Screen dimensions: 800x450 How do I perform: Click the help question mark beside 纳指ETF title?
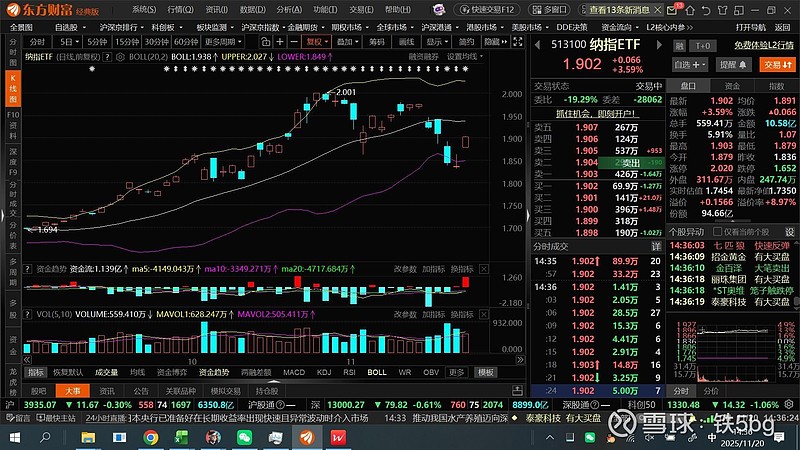coord(107,57)
